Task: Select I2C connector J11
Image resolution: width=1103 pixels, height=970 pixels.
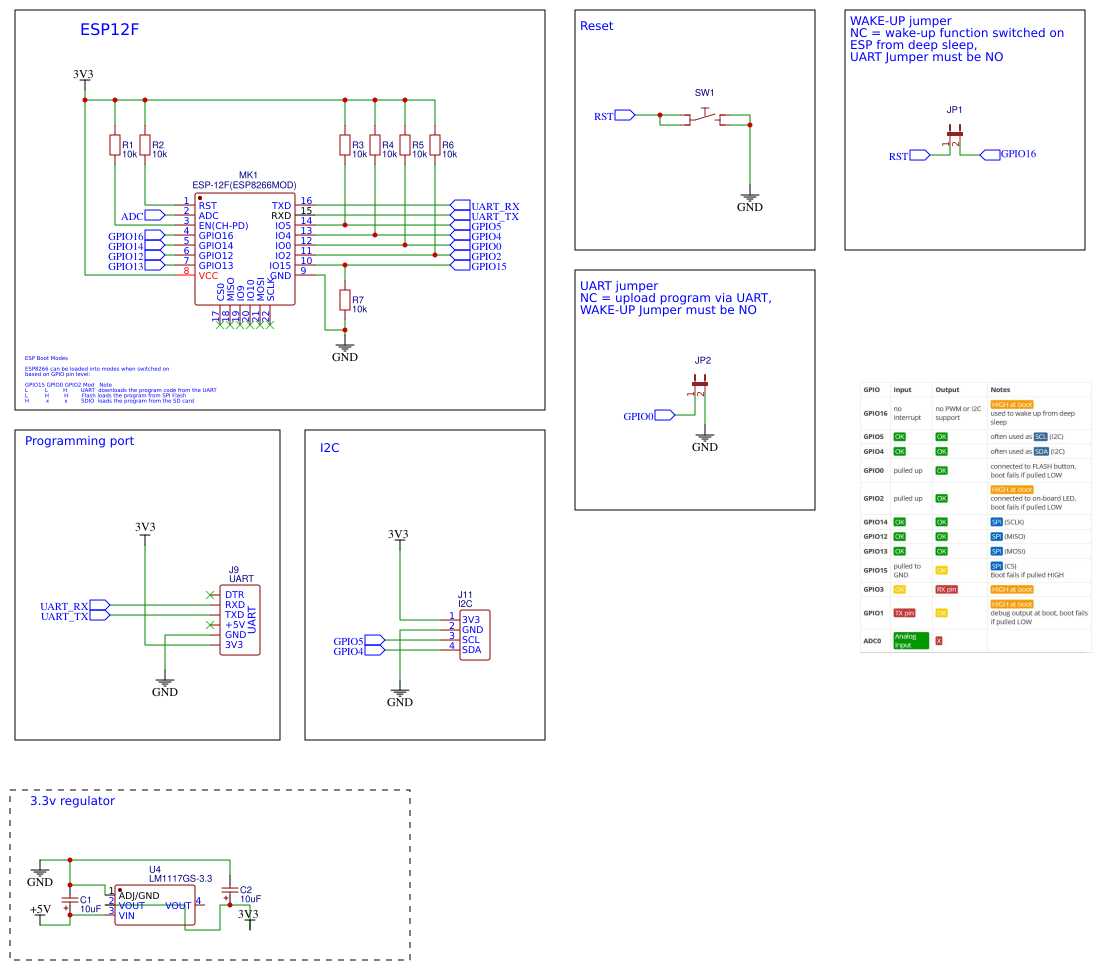Action: 477,633
